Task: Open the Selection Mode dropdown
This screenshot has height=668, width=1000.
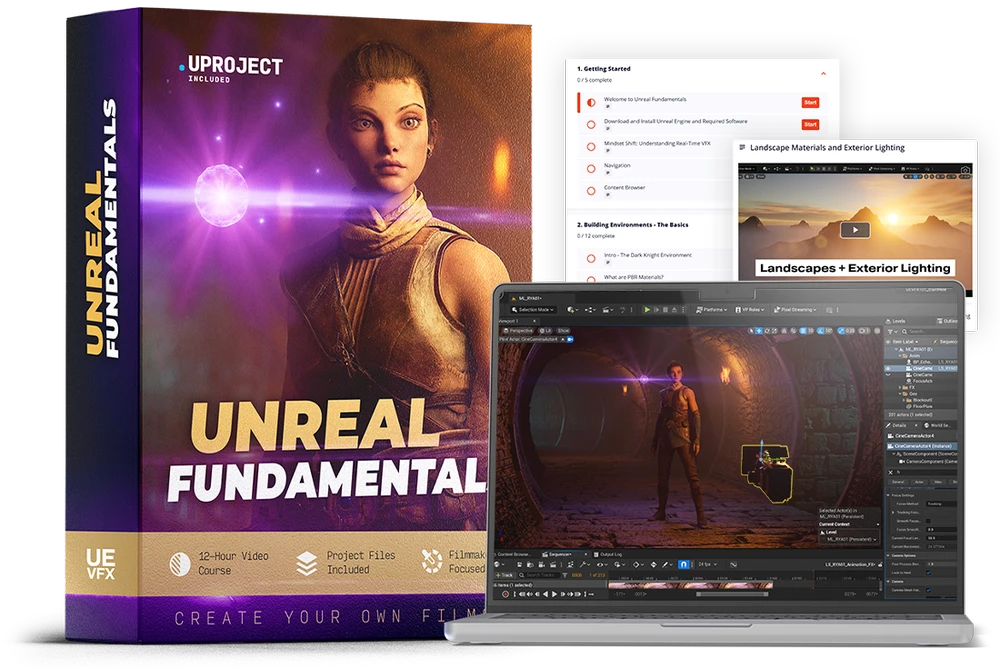Action: coord(533,309)
